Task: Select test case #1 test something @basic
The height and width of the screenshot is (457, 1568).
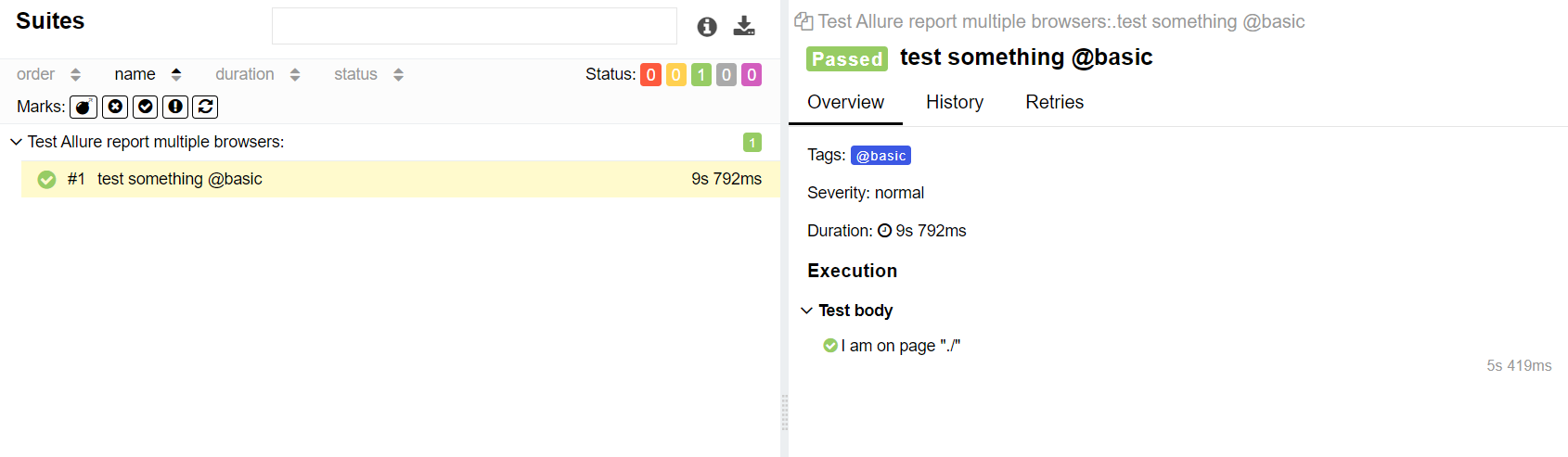Action: click(x=401, y=179)
